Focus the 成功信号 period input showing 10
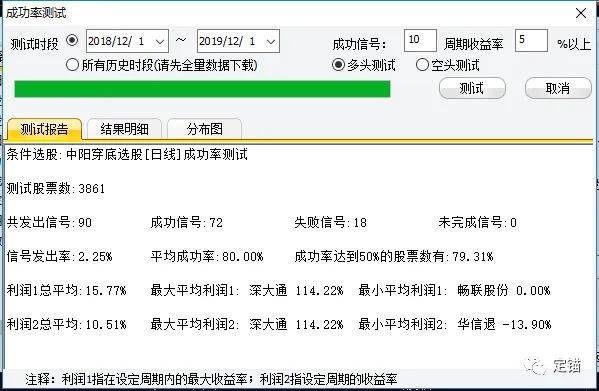This screenshot has width=599, height=391. [420, 40]
